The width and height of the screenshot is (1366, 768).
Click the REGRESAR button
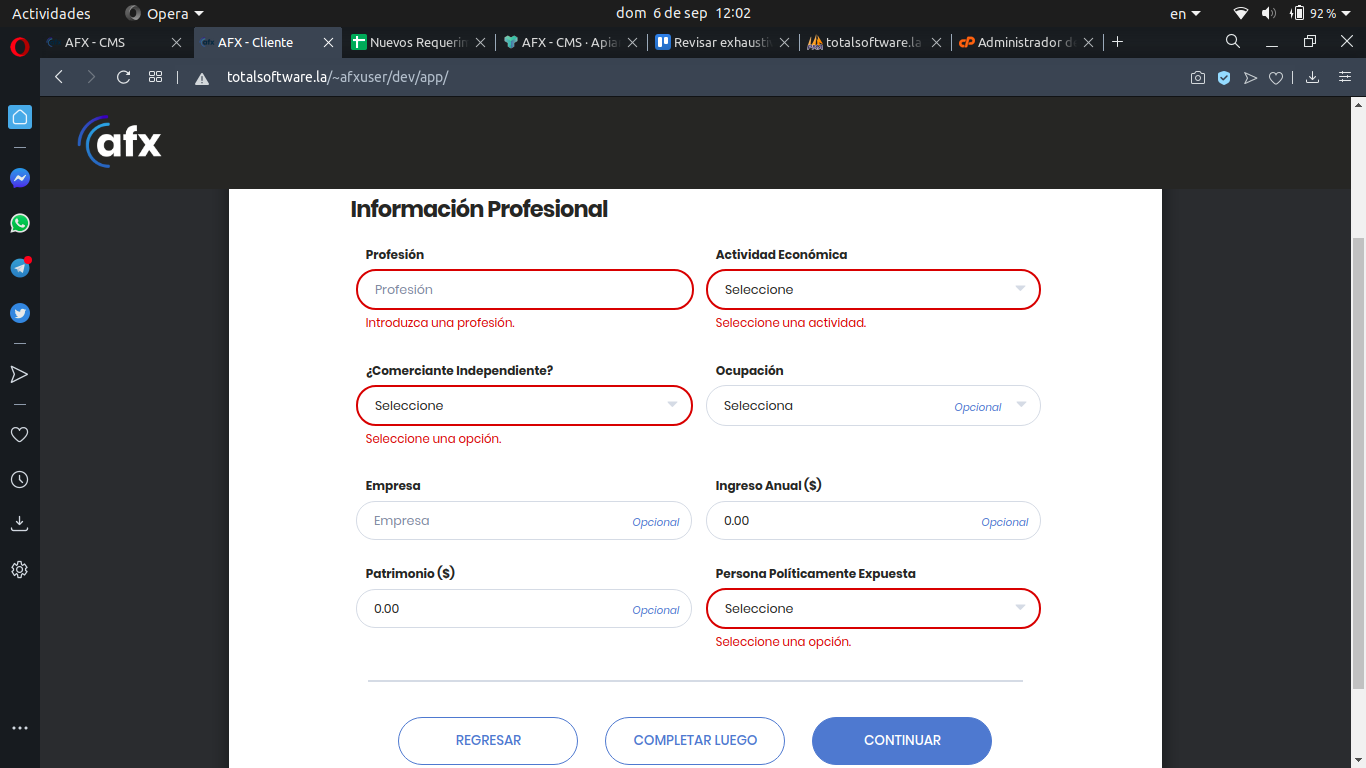[488, 741]
